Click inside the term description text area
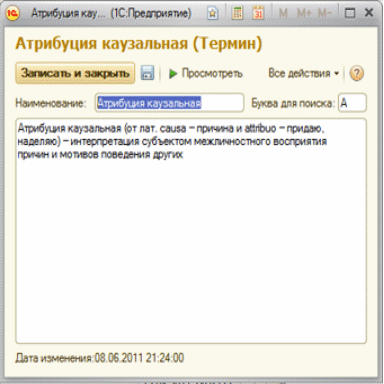Screen dimensions: 384x384 (191, 231)
